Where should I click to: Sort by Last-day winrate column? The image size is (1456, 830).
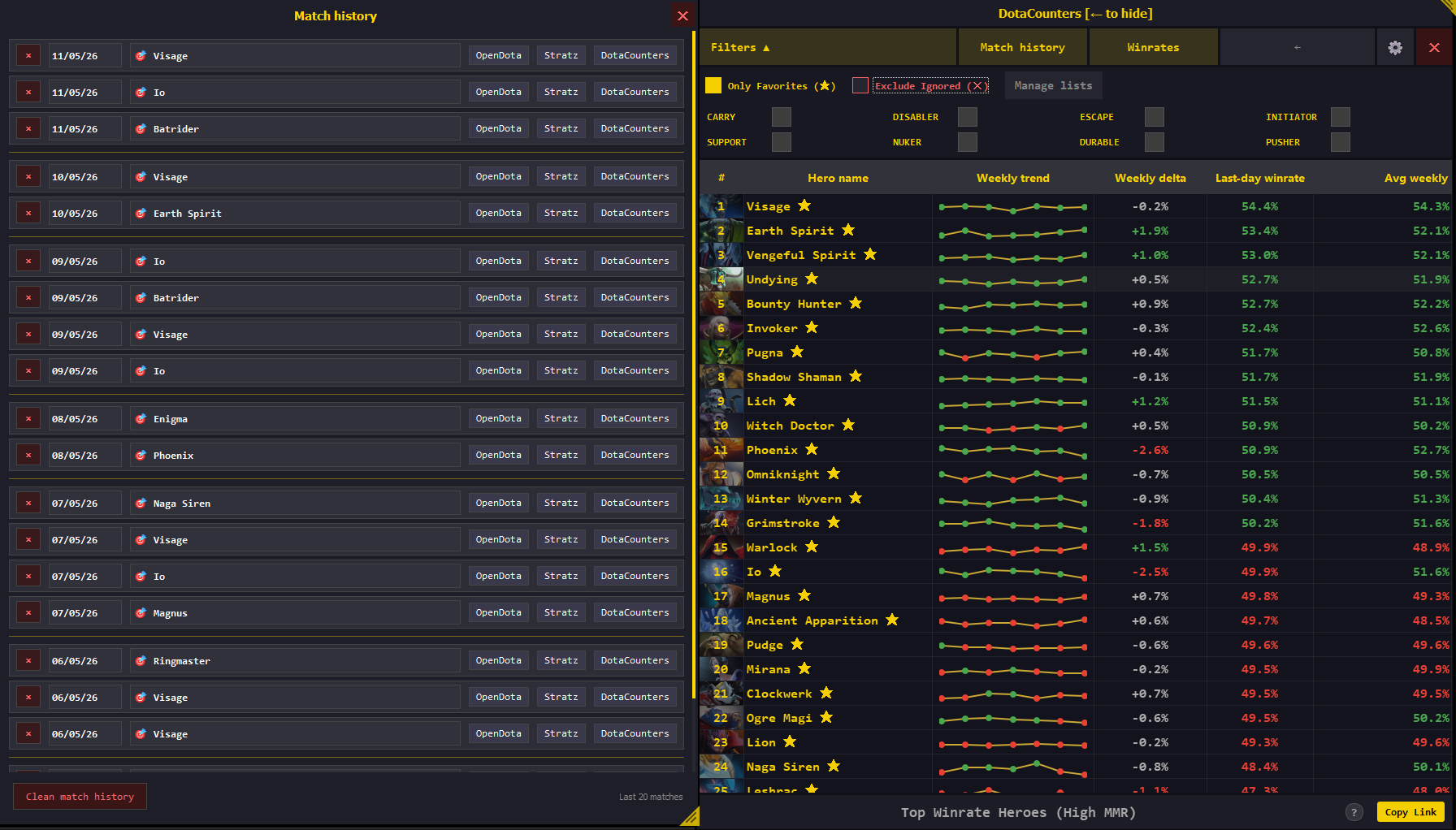[x=1259, y=178]
